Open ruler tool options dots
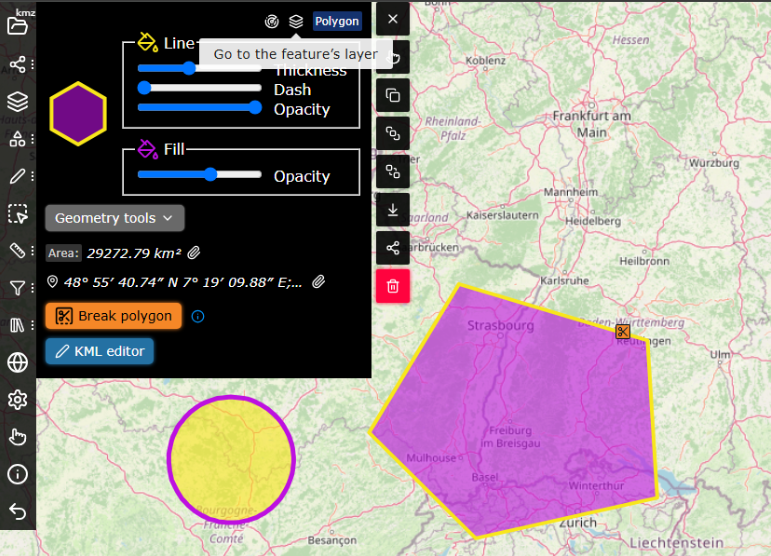 [x=32, y=251]
